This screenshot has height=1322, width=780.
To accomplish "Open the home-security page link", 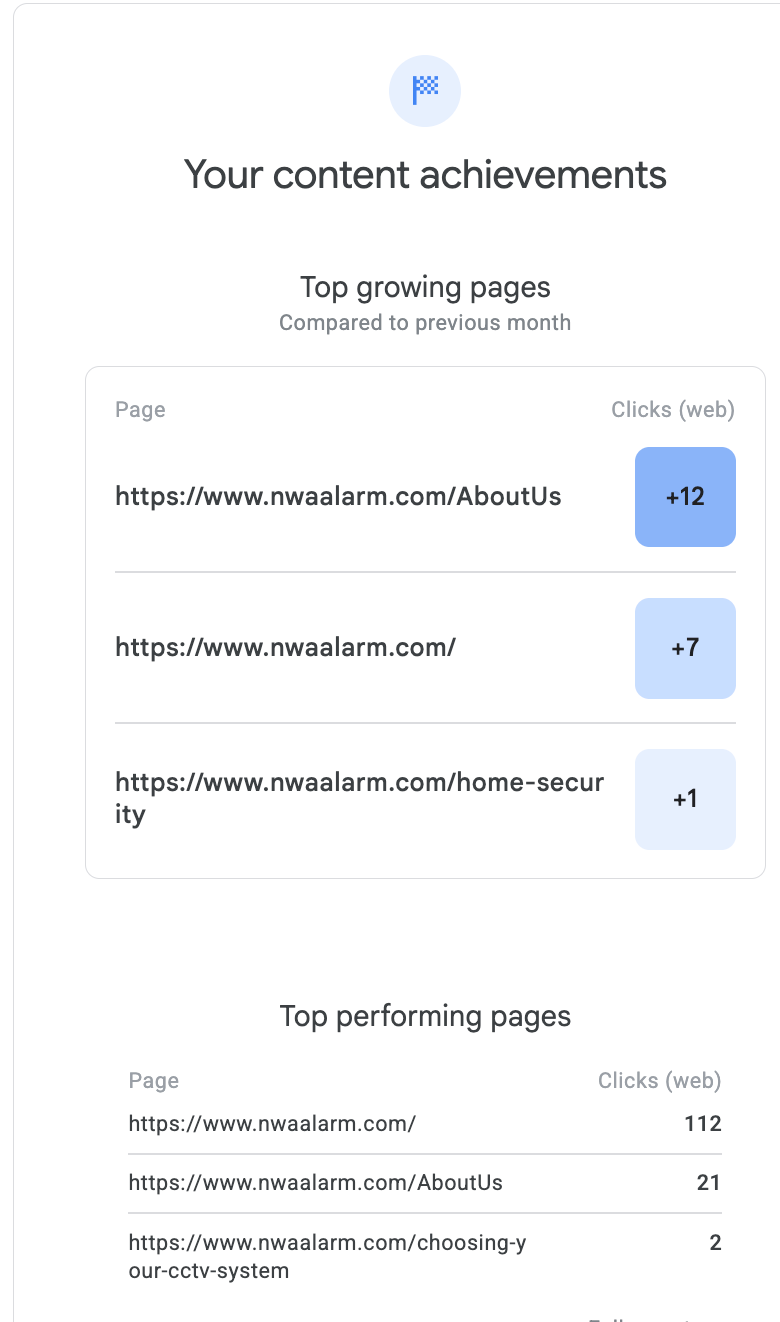I will point(360,798).
